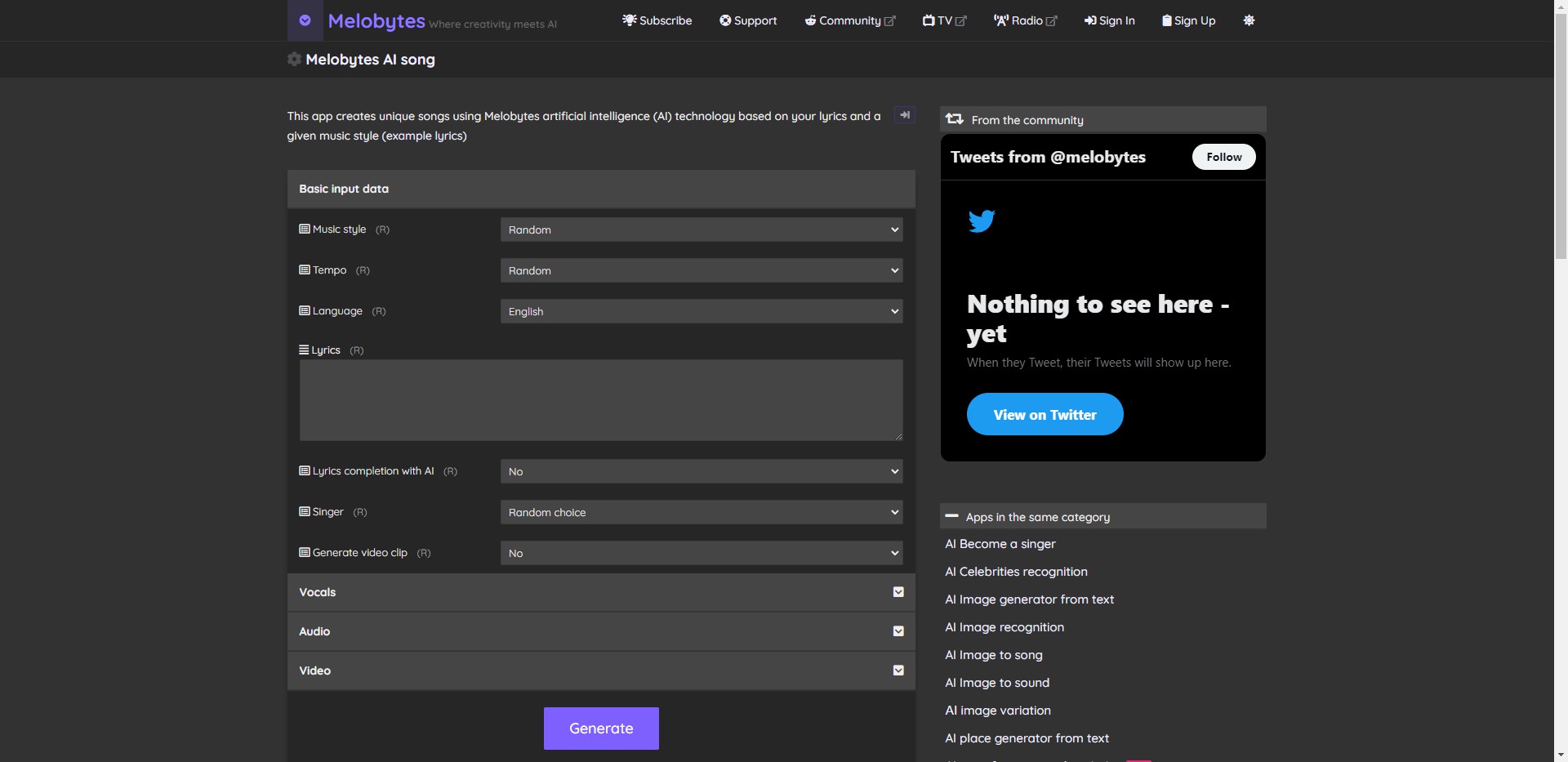Click the gear icon beside Melobytes AI song

coord(294,59)
